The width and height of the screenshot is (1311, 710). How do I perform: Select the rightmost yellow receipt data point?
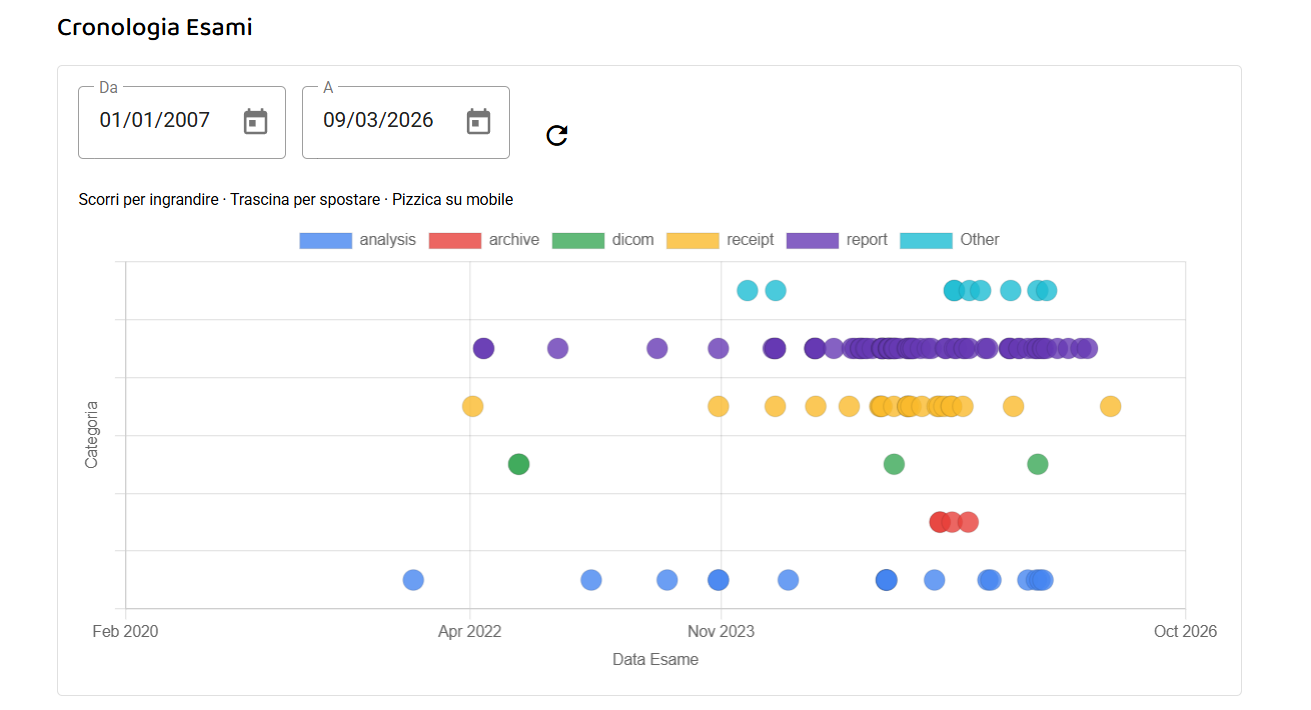pos(1110,406)
